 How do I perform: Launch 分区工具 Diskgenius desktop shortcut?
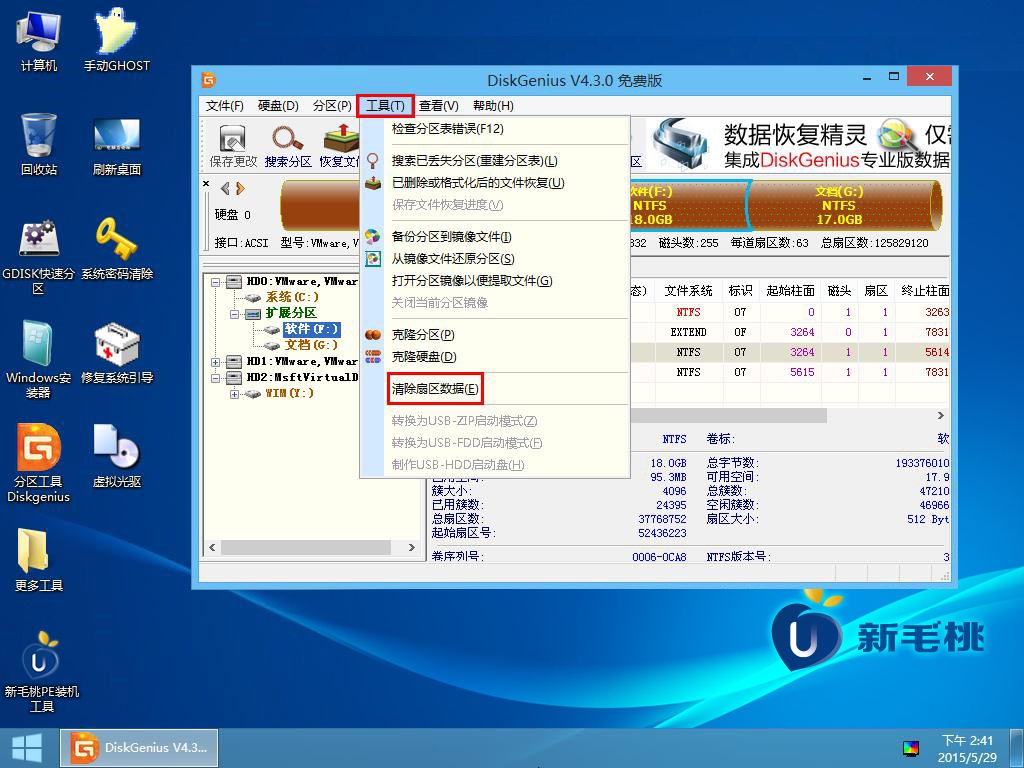pyautogui.click(x=39, y=463)
